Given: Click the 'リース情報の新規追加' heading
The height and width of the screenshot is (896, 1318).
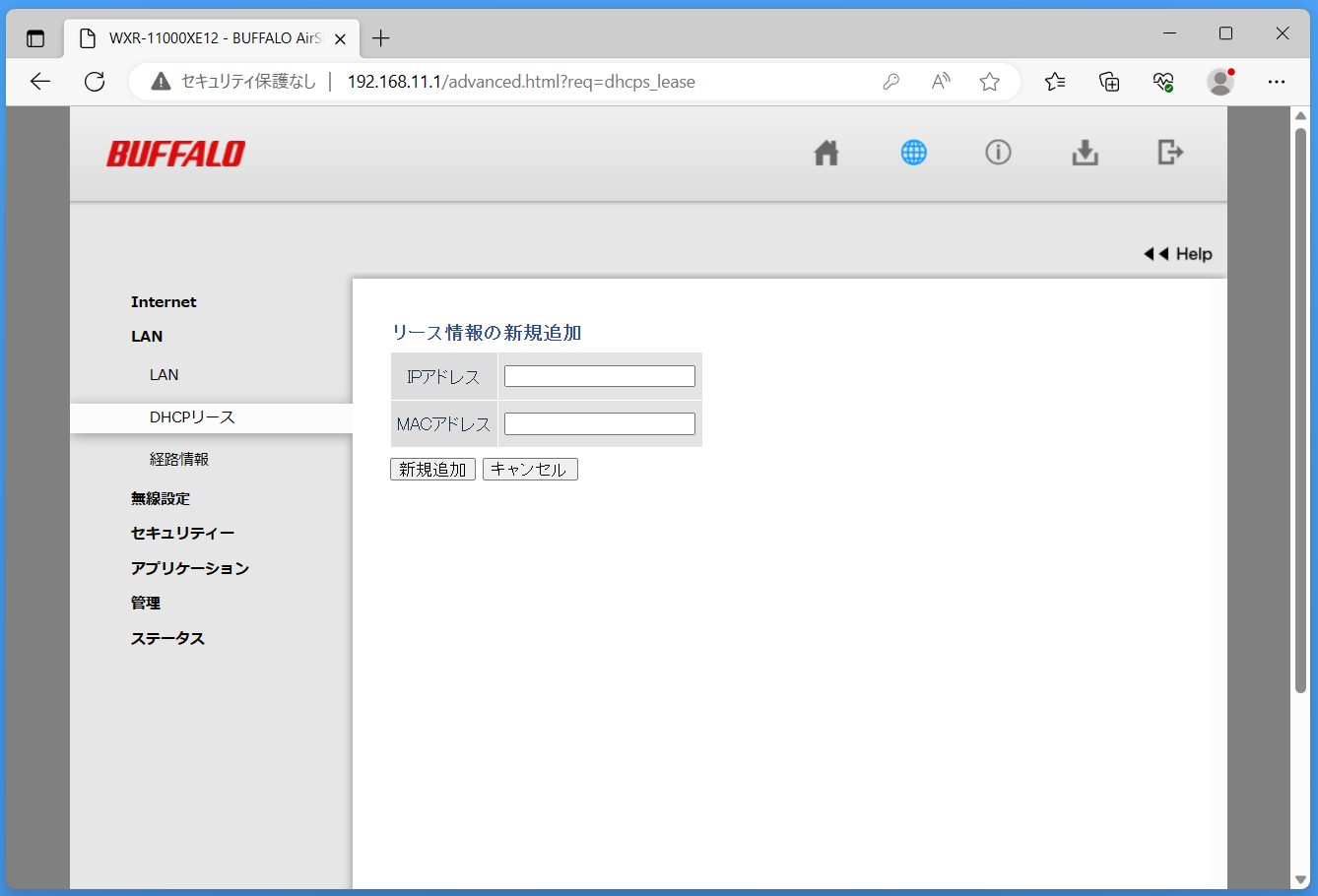Looking at the screenshot, I should 487,333.
